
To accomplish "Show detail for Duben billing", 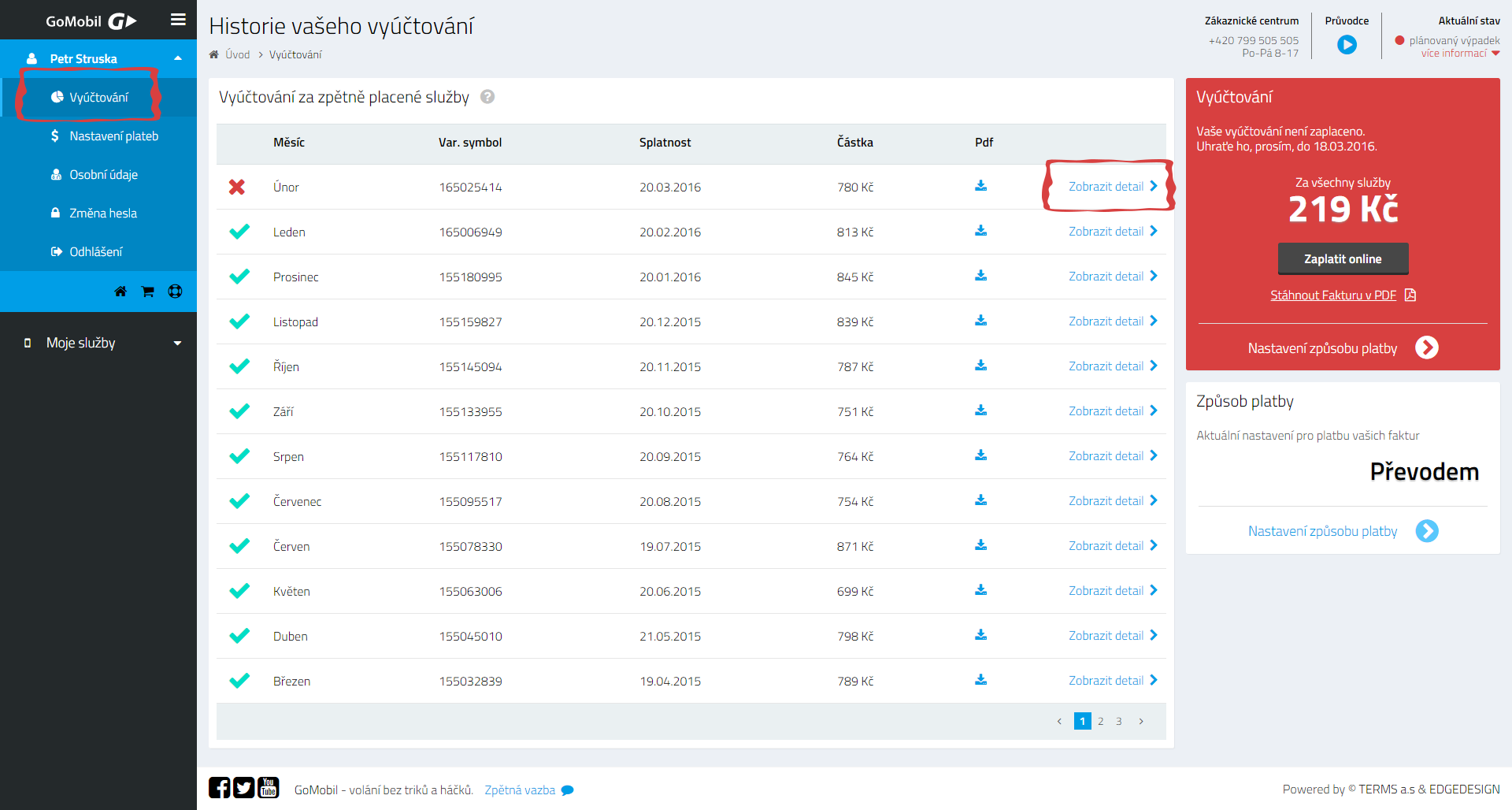I will pos(1113,635).
